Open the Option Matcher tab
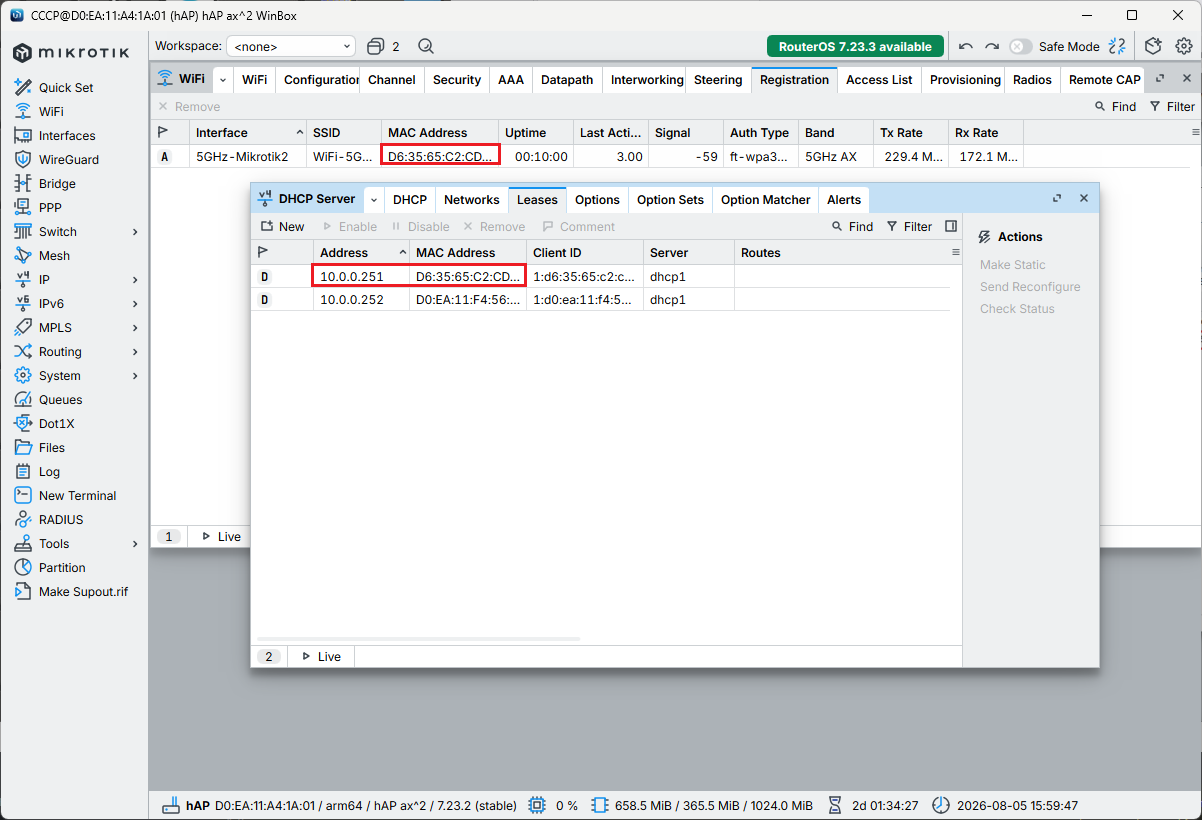Image resolution: width=1202 pixels, height=820 pixels. point(766,200)
